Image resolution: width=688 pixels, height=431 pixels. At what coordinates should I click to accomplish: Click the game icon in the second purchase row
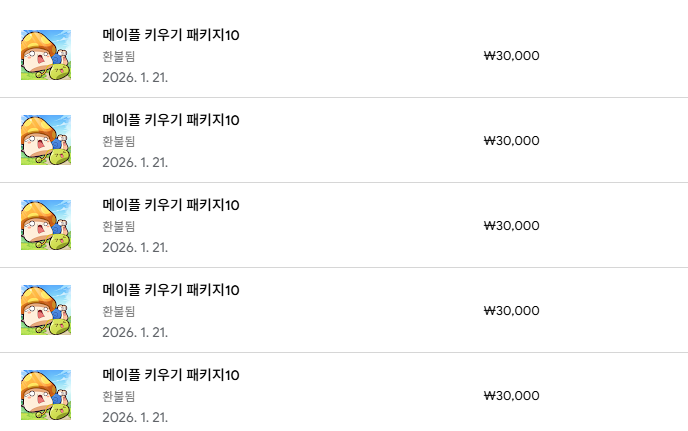(x=46, y=140)
